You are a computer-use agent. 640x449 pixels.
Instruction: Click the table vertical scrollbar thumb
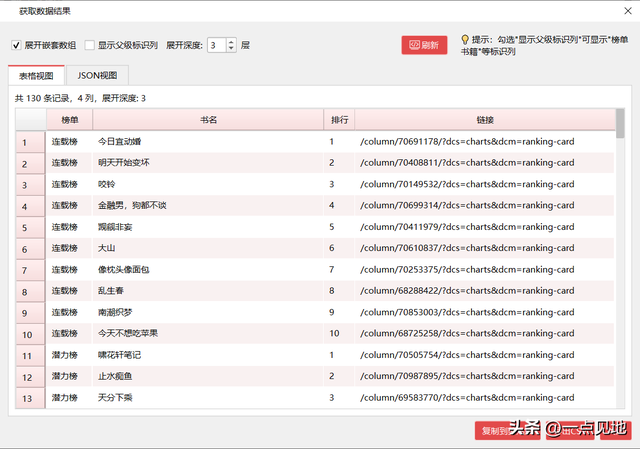(620, 123)
